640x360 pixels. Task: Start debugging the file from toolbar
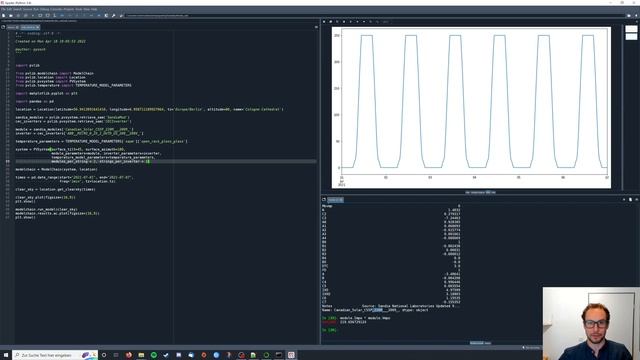coord(62,16)
